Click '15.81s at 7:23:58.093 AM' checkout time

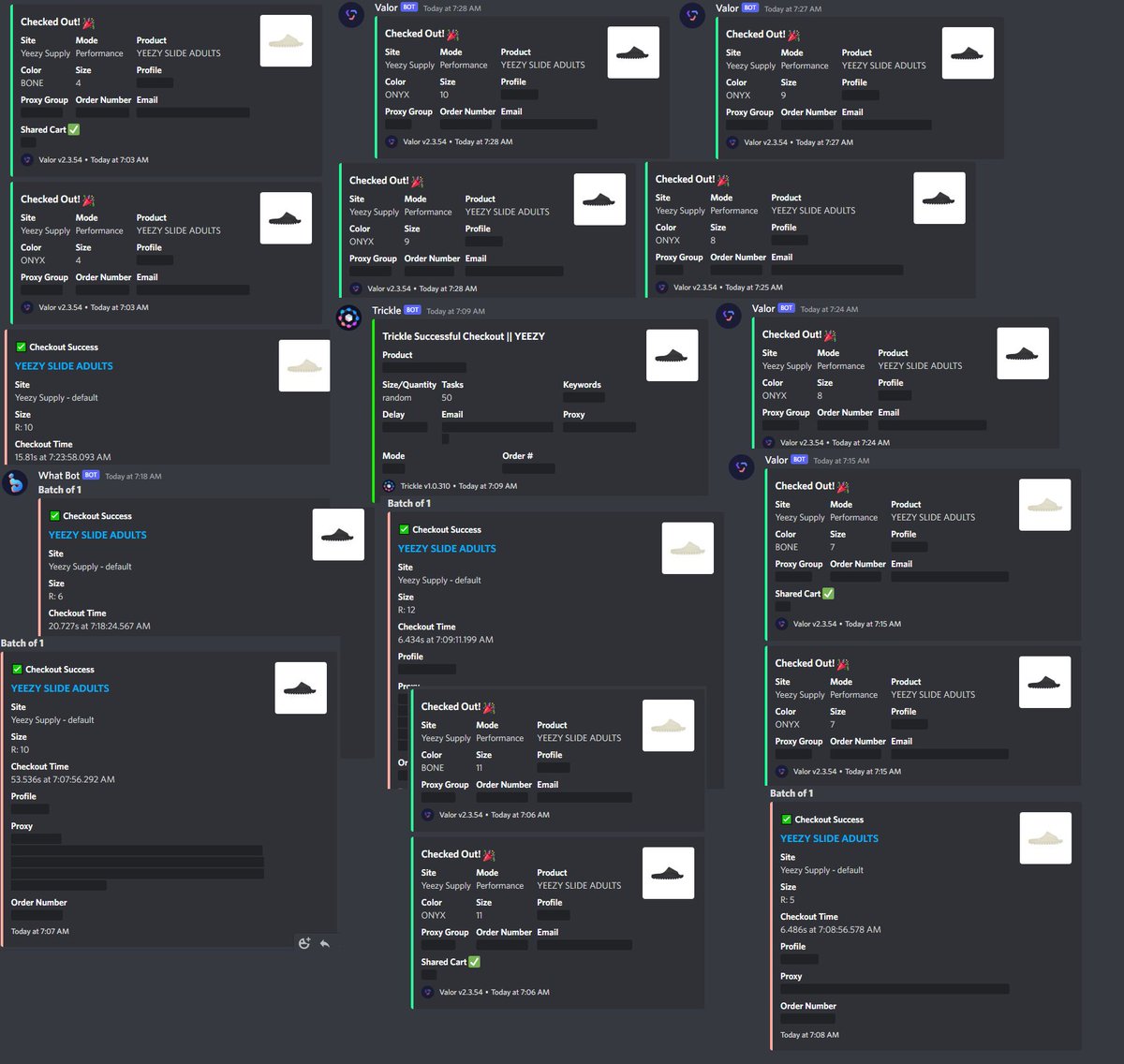[x=63, y=458]
